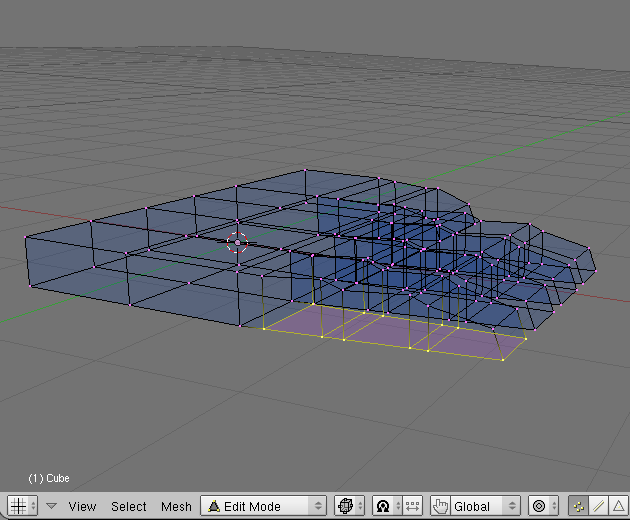Screen dimensions: 630x520
Task: Switch to face select mode
Action: point(619,506)
